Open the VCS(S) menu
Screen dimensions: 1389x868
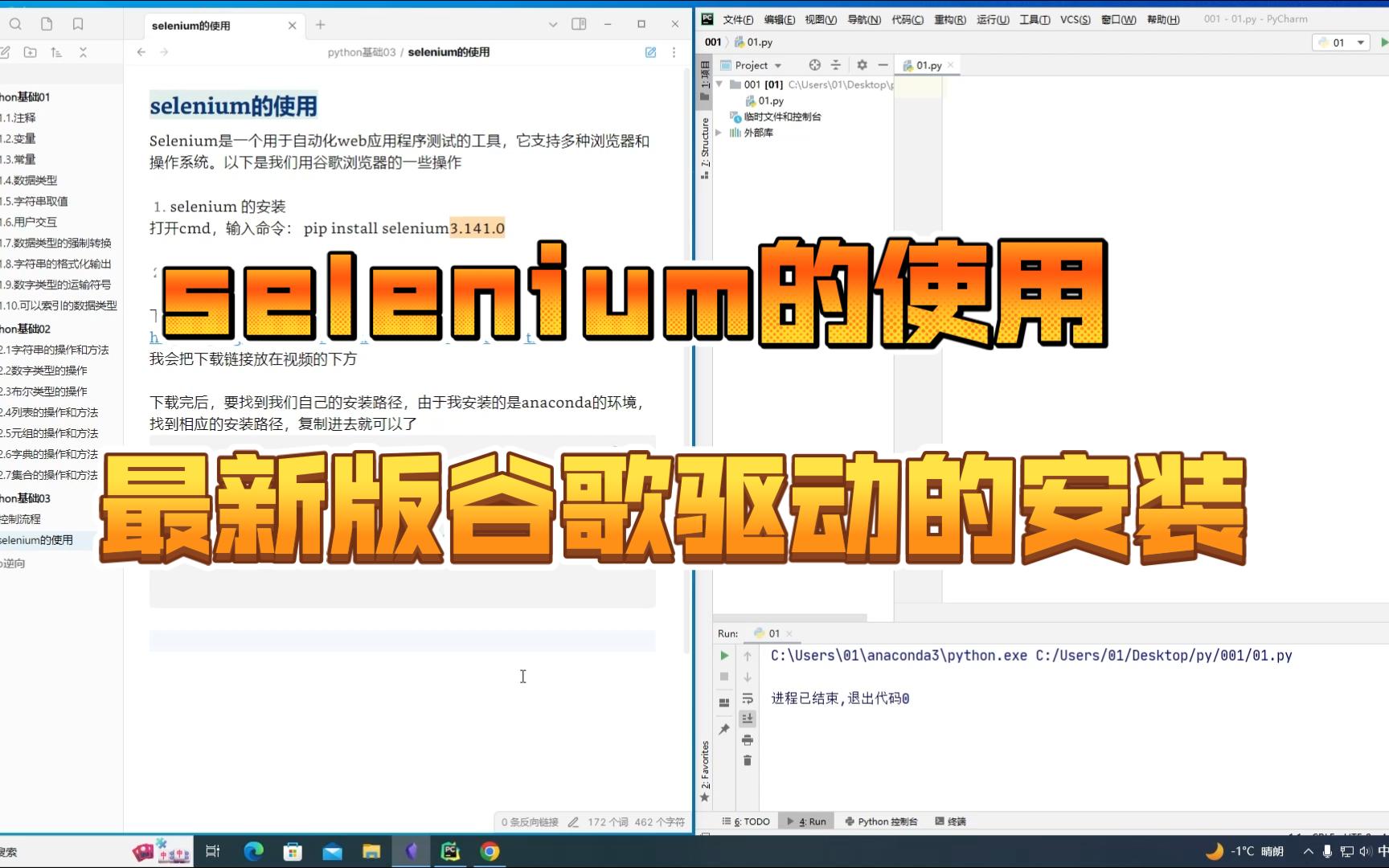(x=1076, y=19)
